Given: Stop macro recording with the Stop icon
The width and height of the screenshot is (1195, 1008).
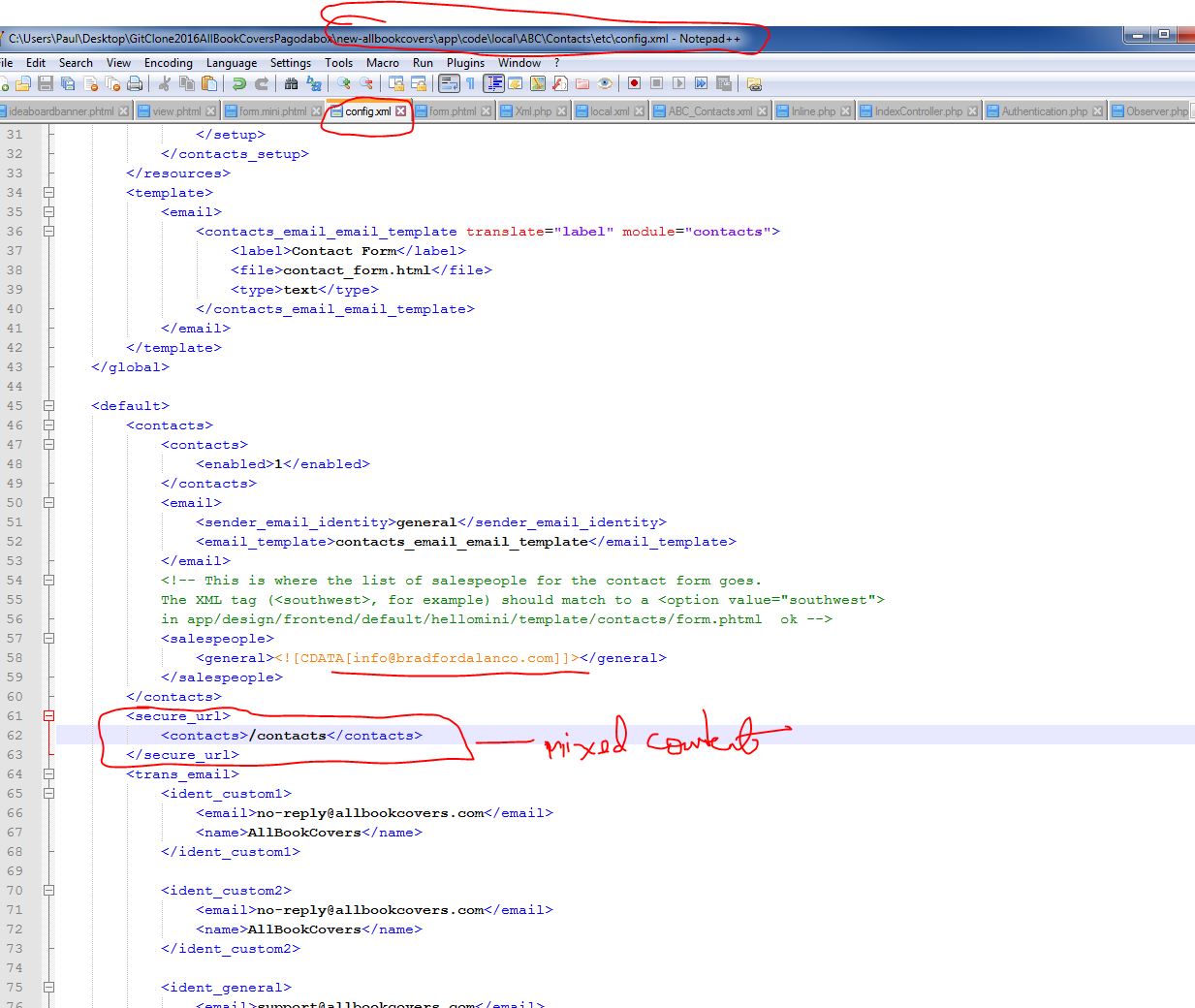Looking at the screenshot, I should 656,83.
